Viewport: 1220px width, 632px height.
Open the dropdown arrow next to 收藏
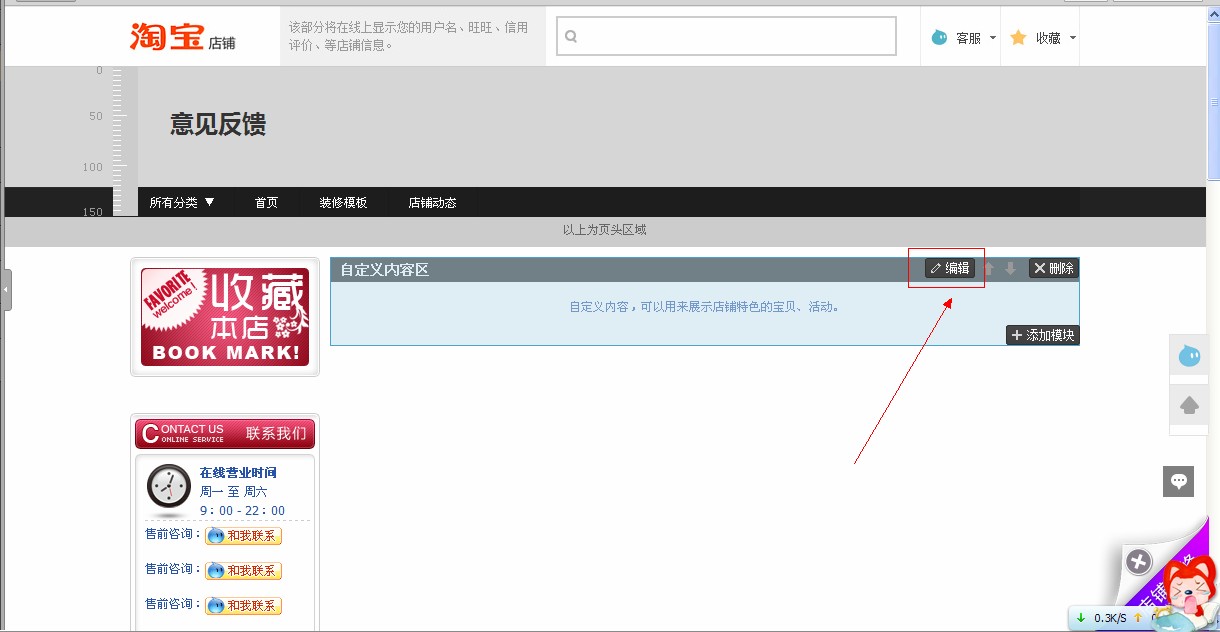pos(1073,36)
